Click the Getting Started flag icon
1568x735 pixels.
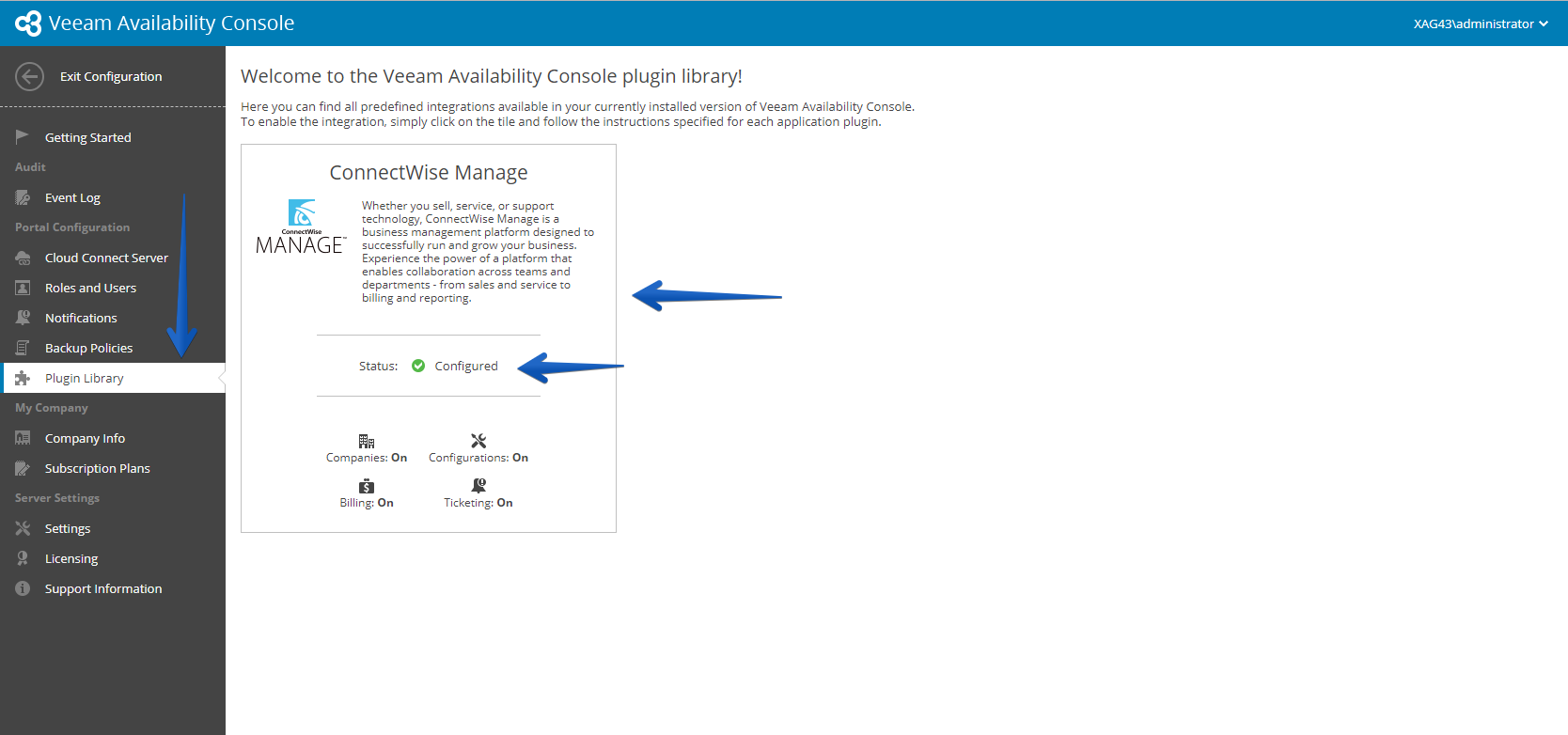pos(23,137)
